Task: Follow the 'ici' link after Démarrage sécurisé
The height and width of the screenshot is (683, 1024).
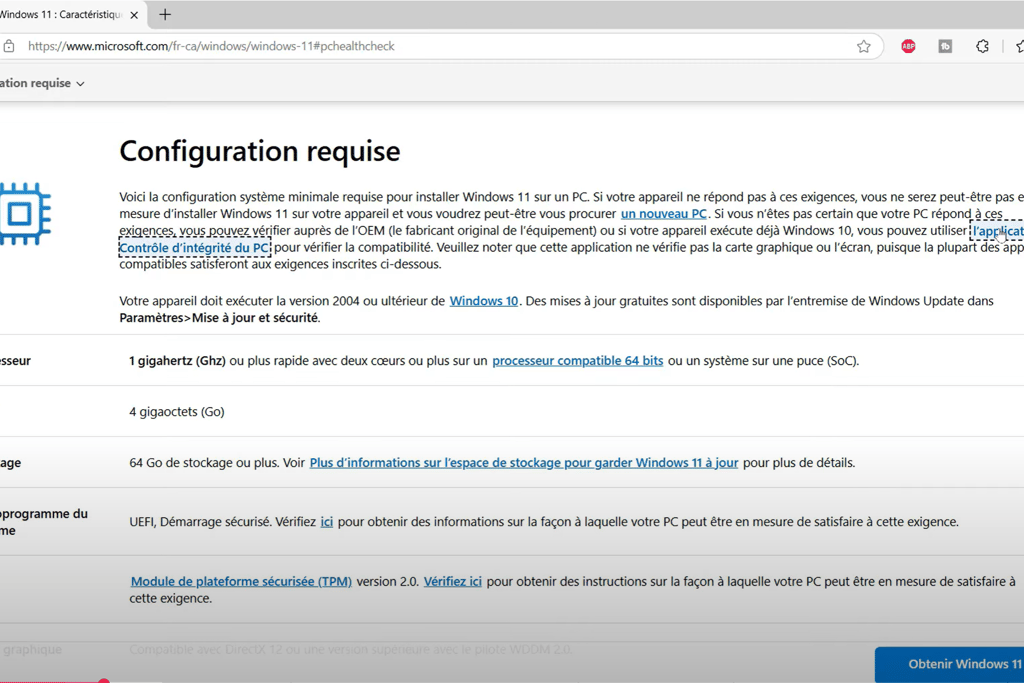Action: tap(327, 522)
